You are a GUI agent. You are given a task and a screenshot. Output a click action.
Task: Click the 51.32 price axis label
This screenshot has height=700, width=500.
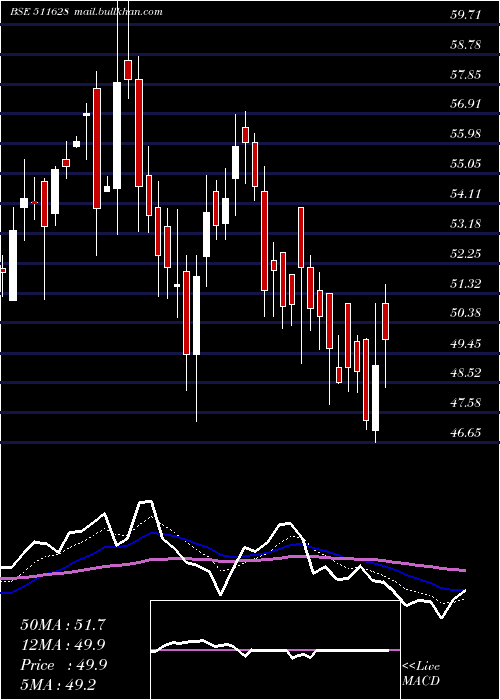coord(465,283)
